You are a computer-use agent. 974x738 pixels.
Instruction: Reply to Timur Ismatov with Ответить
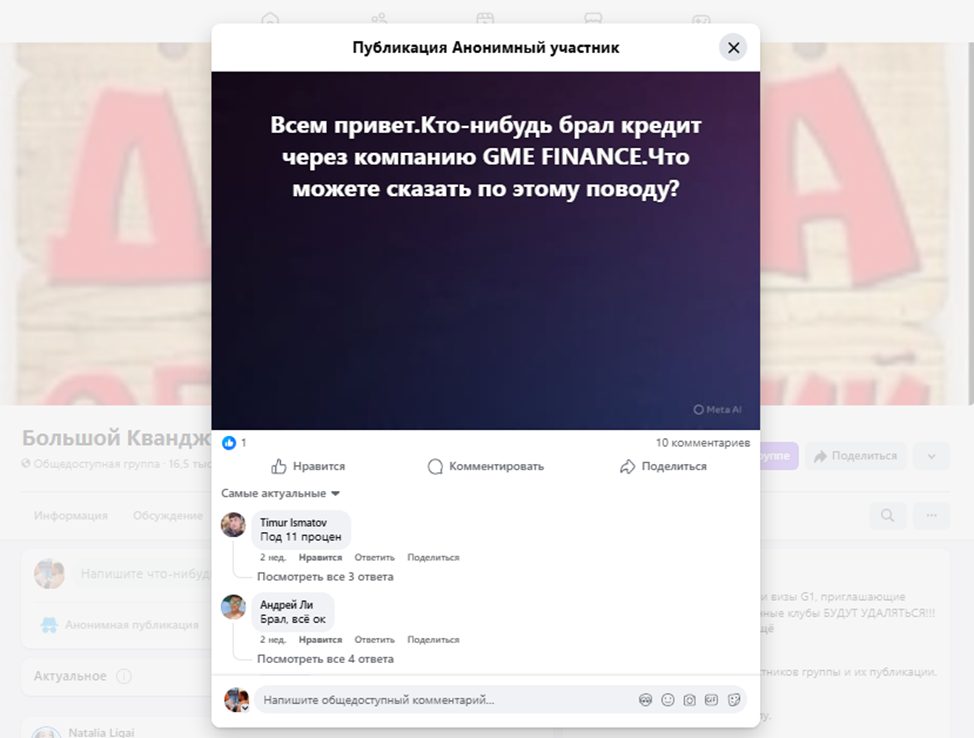pos(374,557)
